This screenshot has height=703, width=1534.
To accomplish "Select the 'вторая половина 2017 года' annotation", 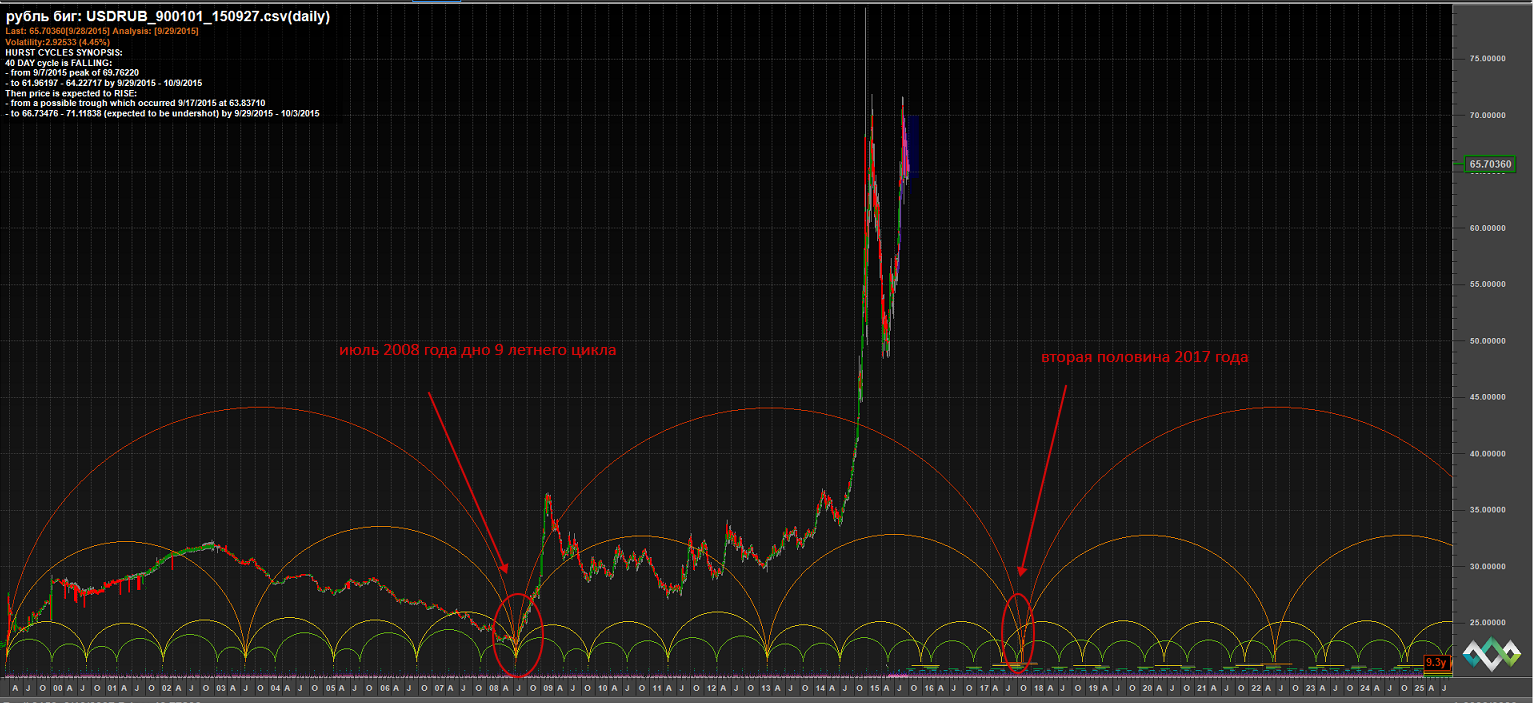I will click(x=1144, y=357).
